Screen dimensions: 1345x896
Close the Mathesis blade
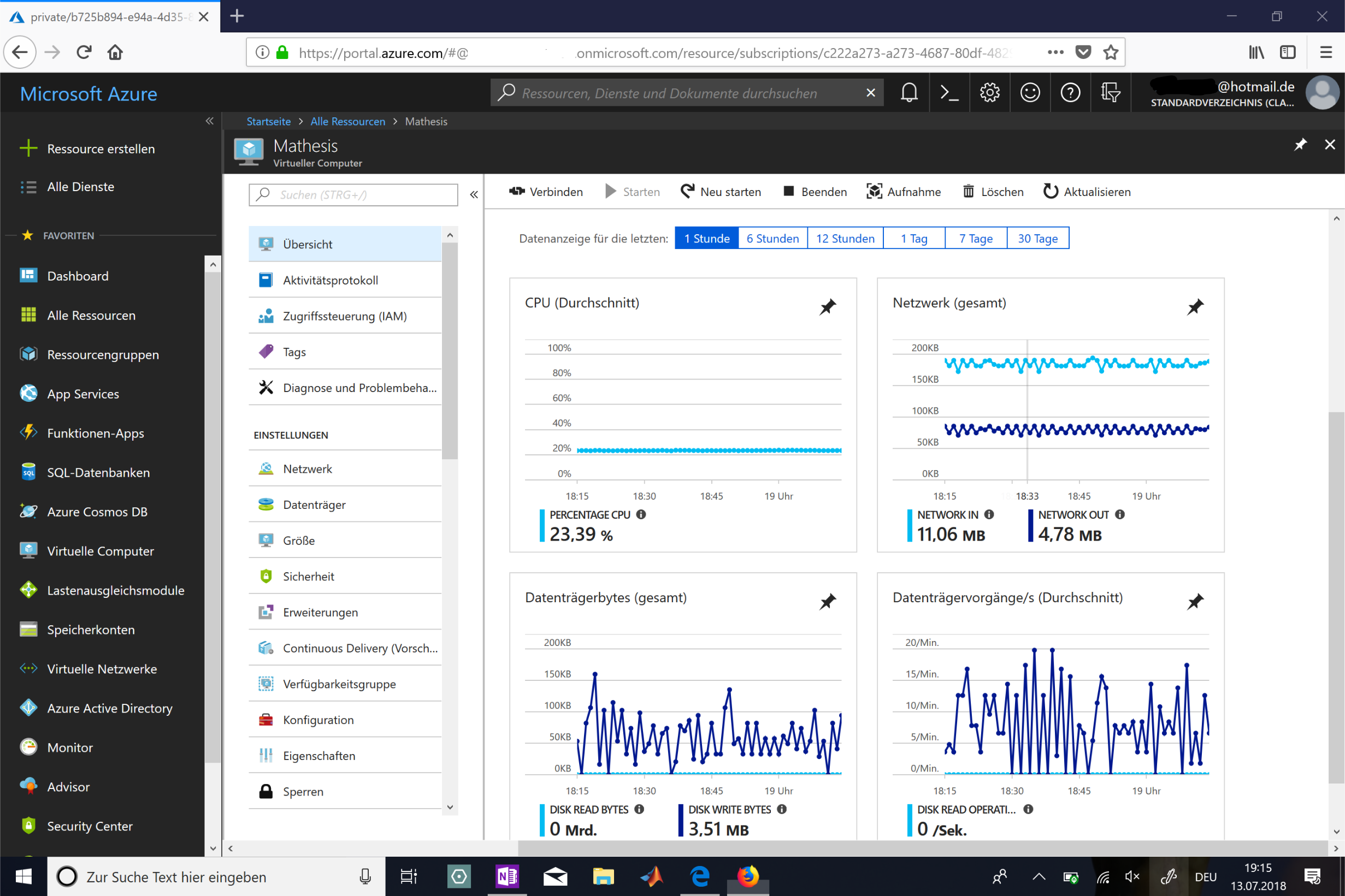[1330, 145]
